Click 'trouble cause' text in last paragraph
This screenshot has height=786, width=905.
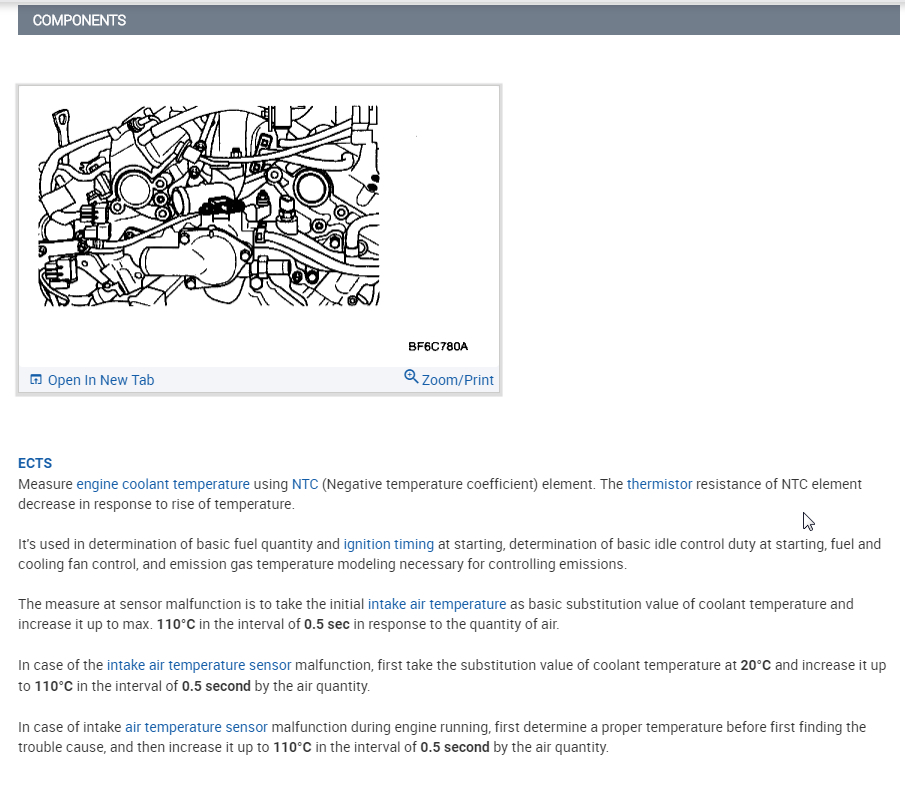[x=60, y=747]
